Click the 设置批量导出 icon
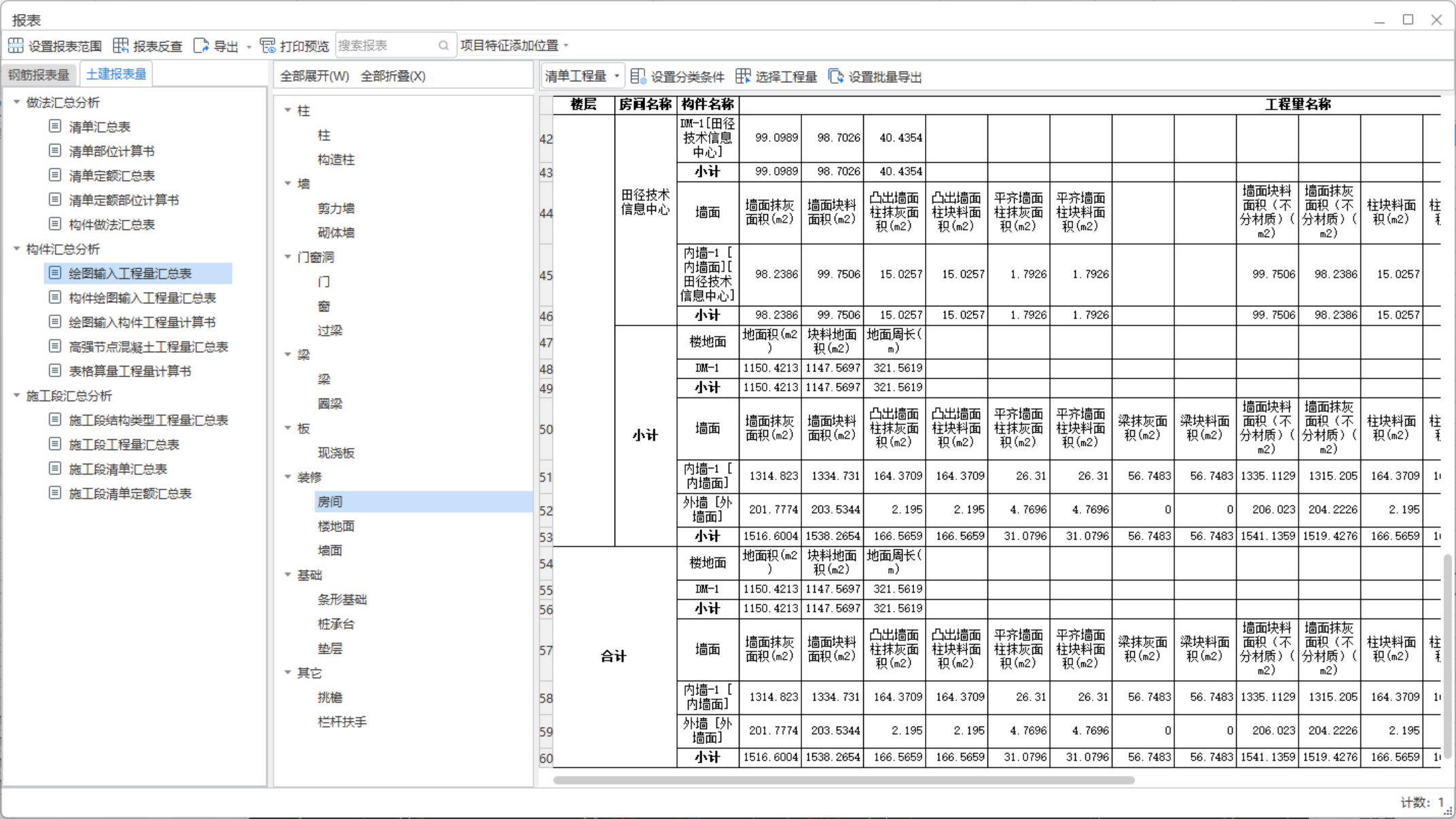 click(836, 76)
